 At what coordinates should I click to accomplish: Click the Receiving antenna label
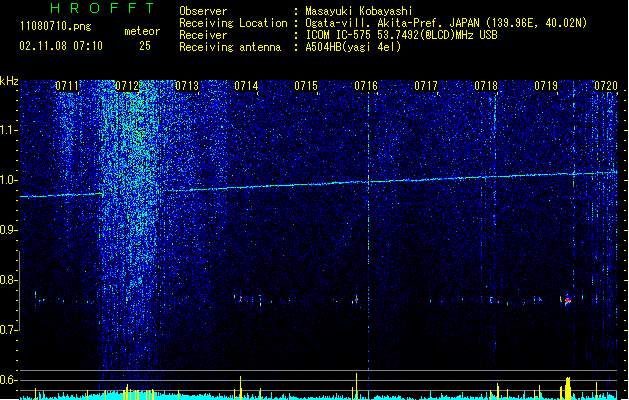tap(230, 47)
